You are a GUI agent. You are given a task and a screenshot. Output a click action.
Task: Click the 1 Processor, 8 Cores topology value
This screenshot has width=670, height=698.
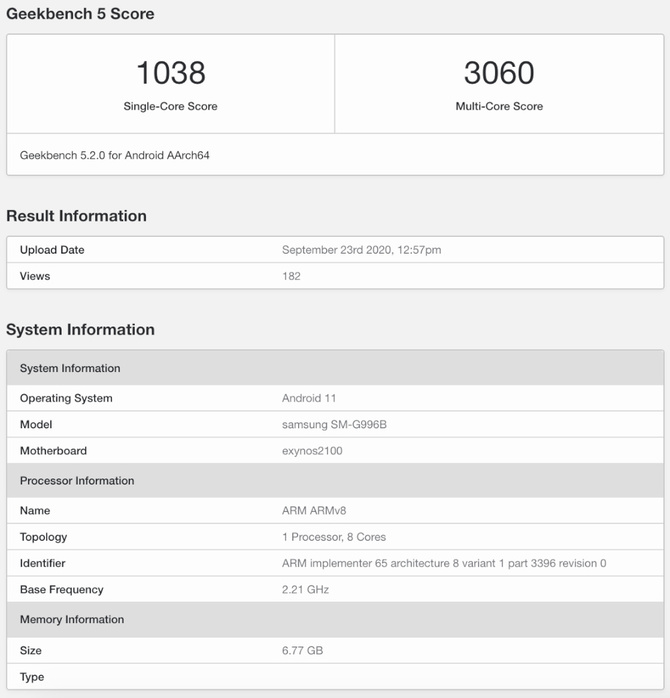pyautogui.click(x=334, y=537)
